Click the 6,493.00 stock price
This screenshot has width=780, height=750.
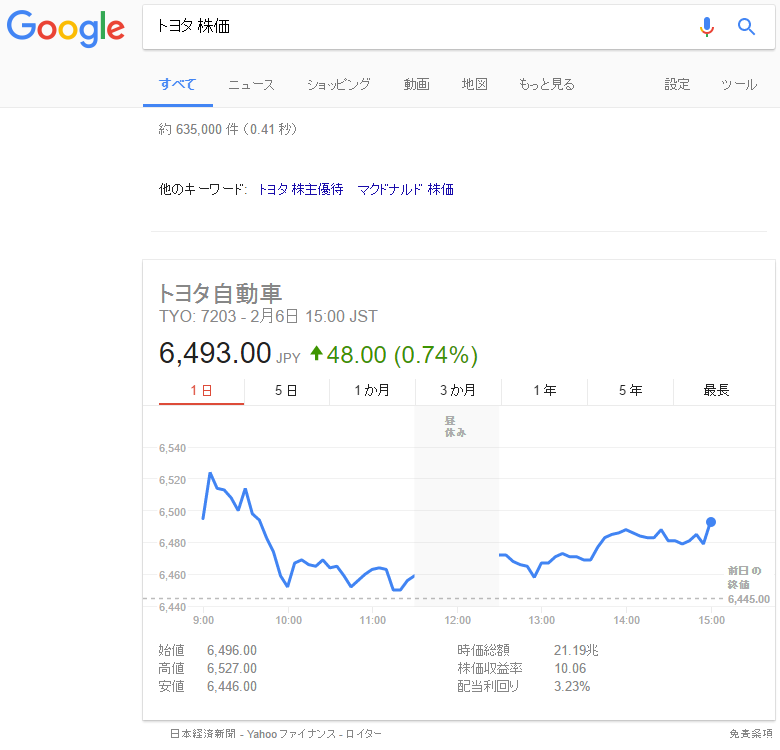(x=215, y=353)
